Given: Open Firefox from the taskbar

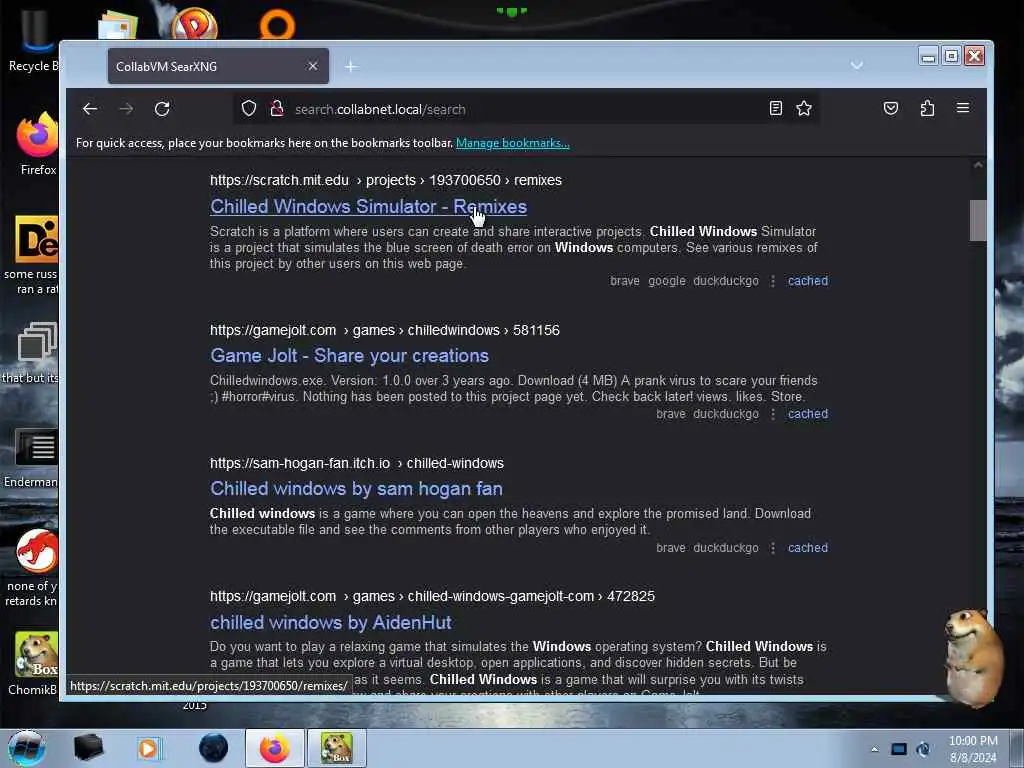Looking at the screenshot, I should (275, 748).
